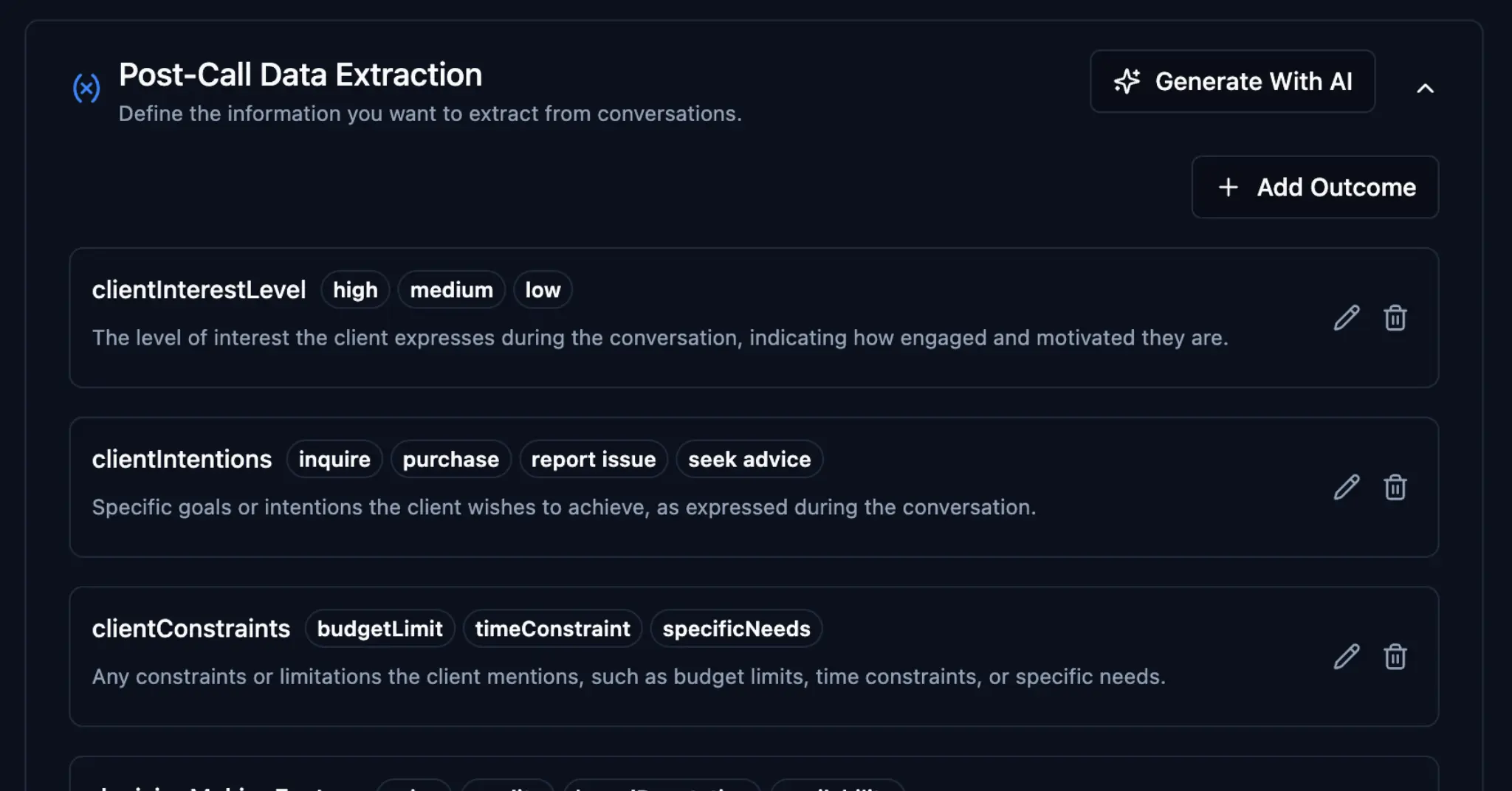This screenshot has width=1512, height=791.
Task: Click the variable icon beside Post-Call Data Extraction
Action: (x=86, y=89)
